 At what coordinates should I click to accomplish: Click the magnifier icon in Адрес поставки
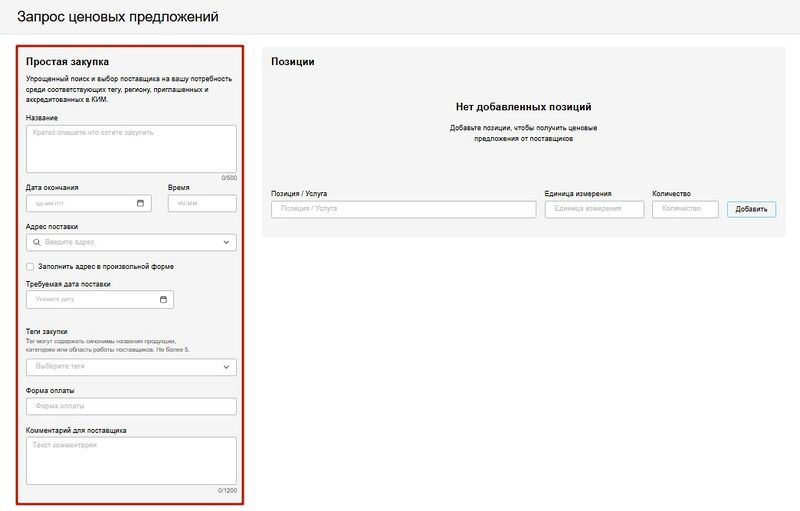(37, 242)
